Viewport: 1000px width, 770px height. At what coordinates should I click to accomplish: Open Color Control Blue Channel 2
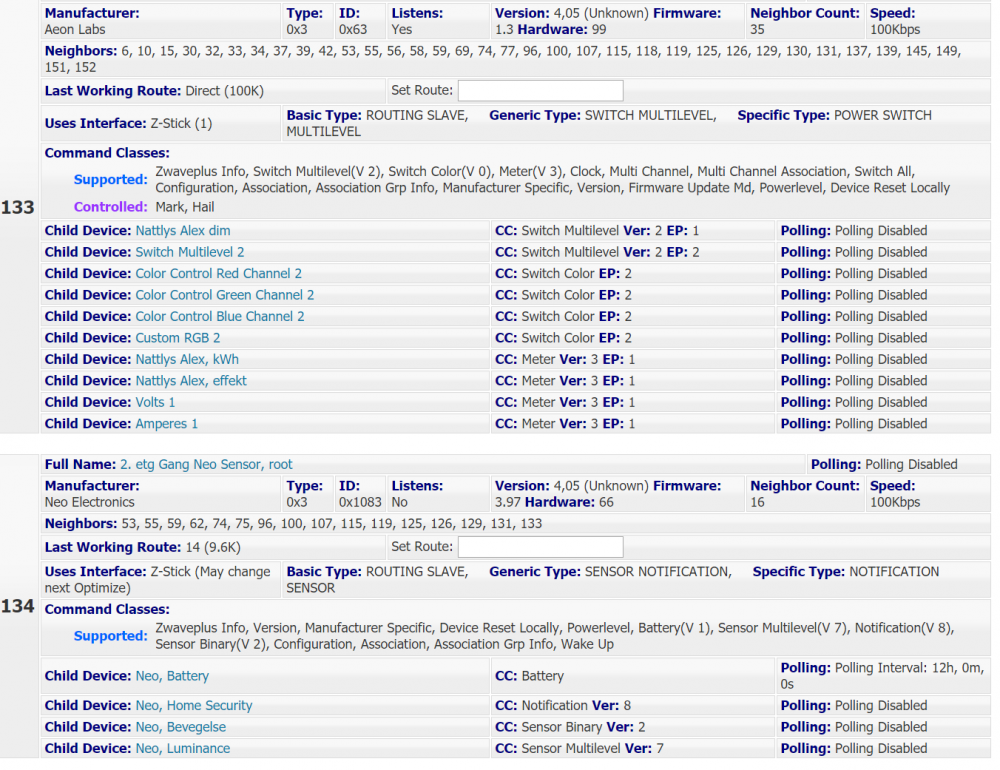(x=220, y=317)
